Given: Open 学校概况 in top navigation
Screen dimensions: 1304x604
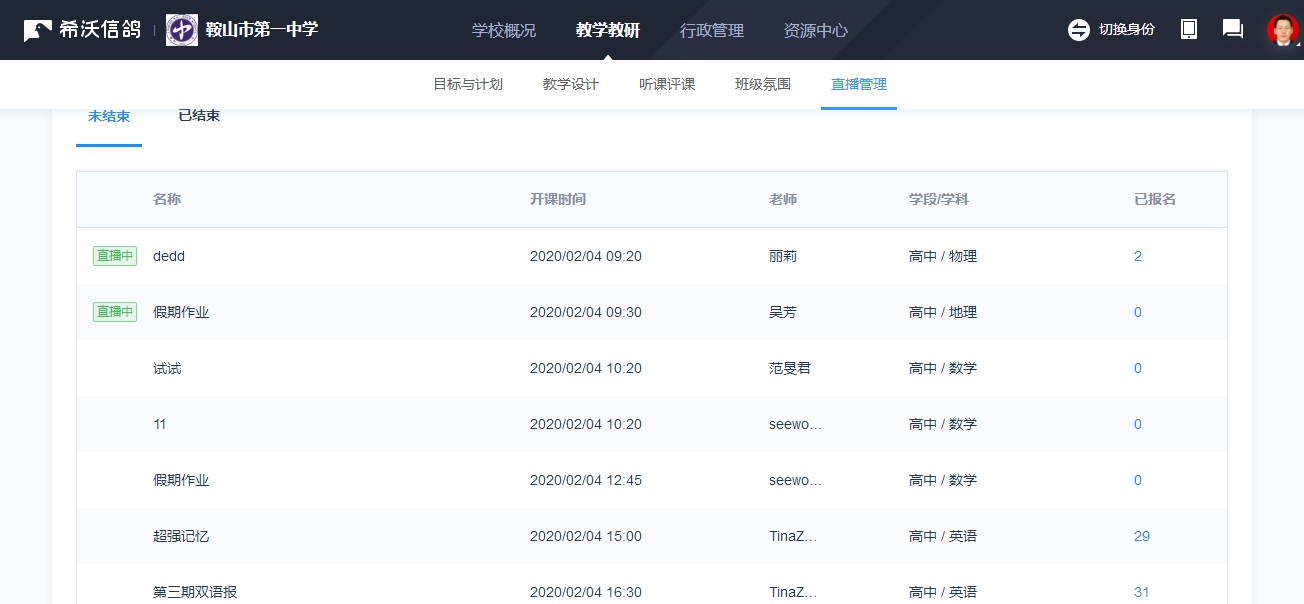Looking at the screenshot, I should pyautogui.click(x=504, y=31).
